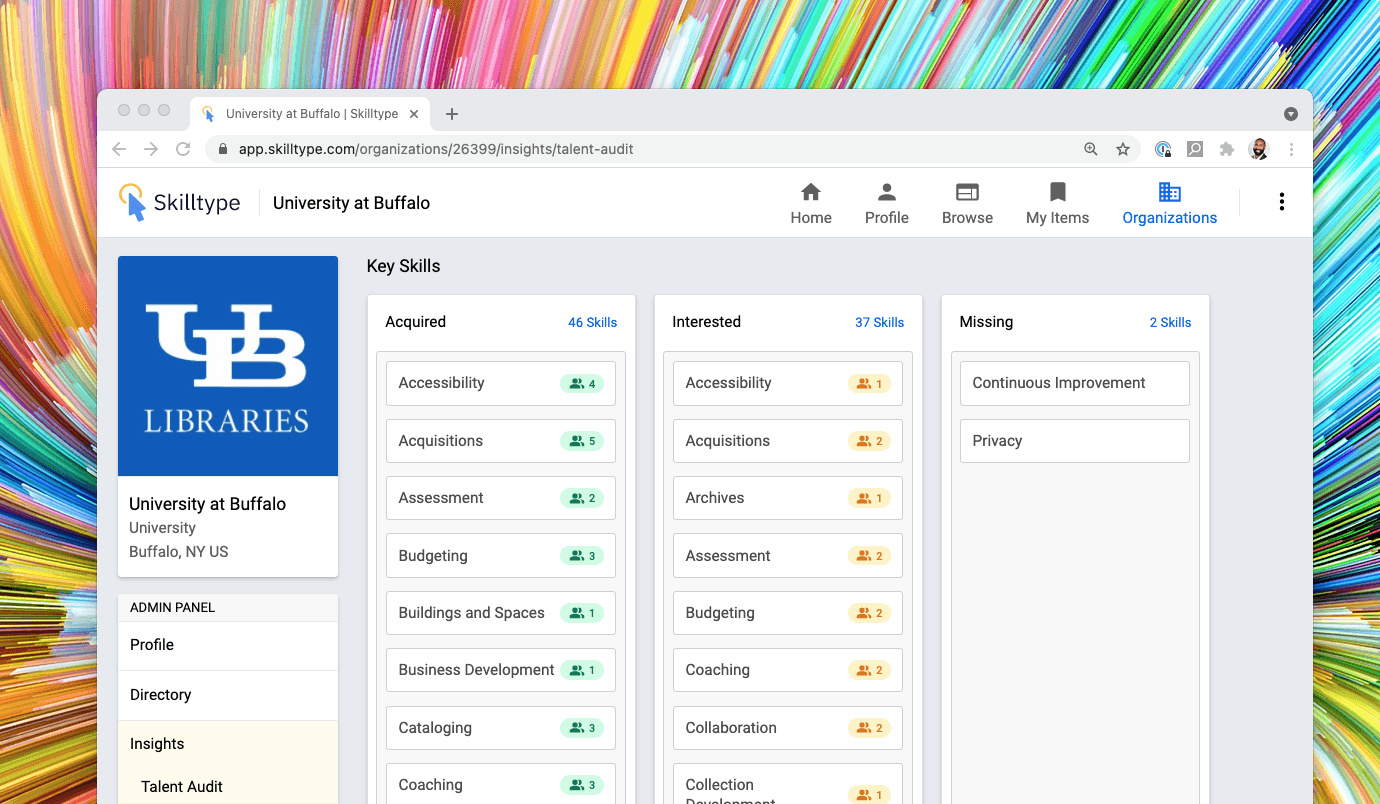Click the UB Libraries logo image
1380x804 pixels.
(x=228, y=366)
